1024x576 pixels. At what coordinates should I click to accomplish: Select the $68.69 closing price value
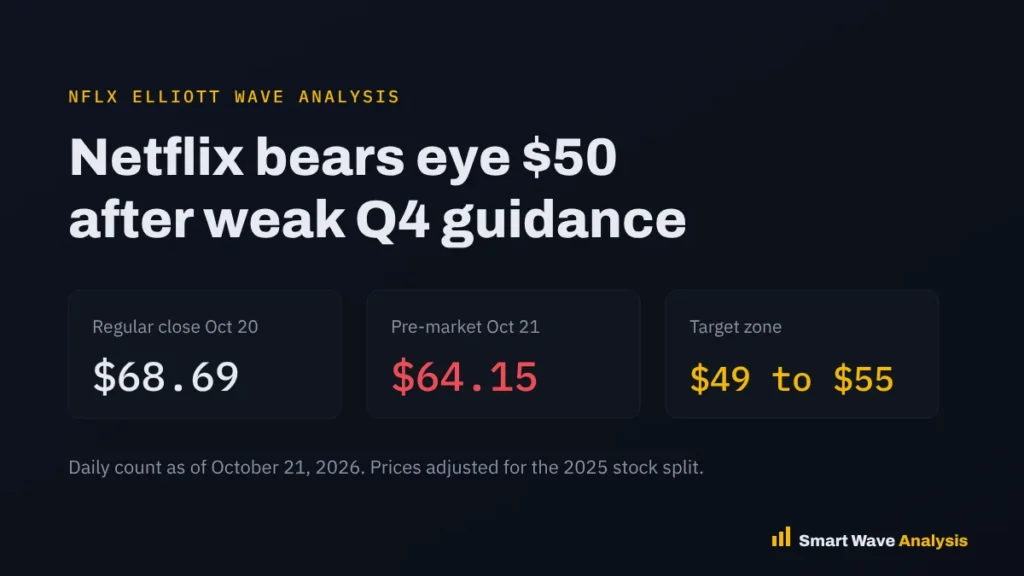tap(166, 377)
